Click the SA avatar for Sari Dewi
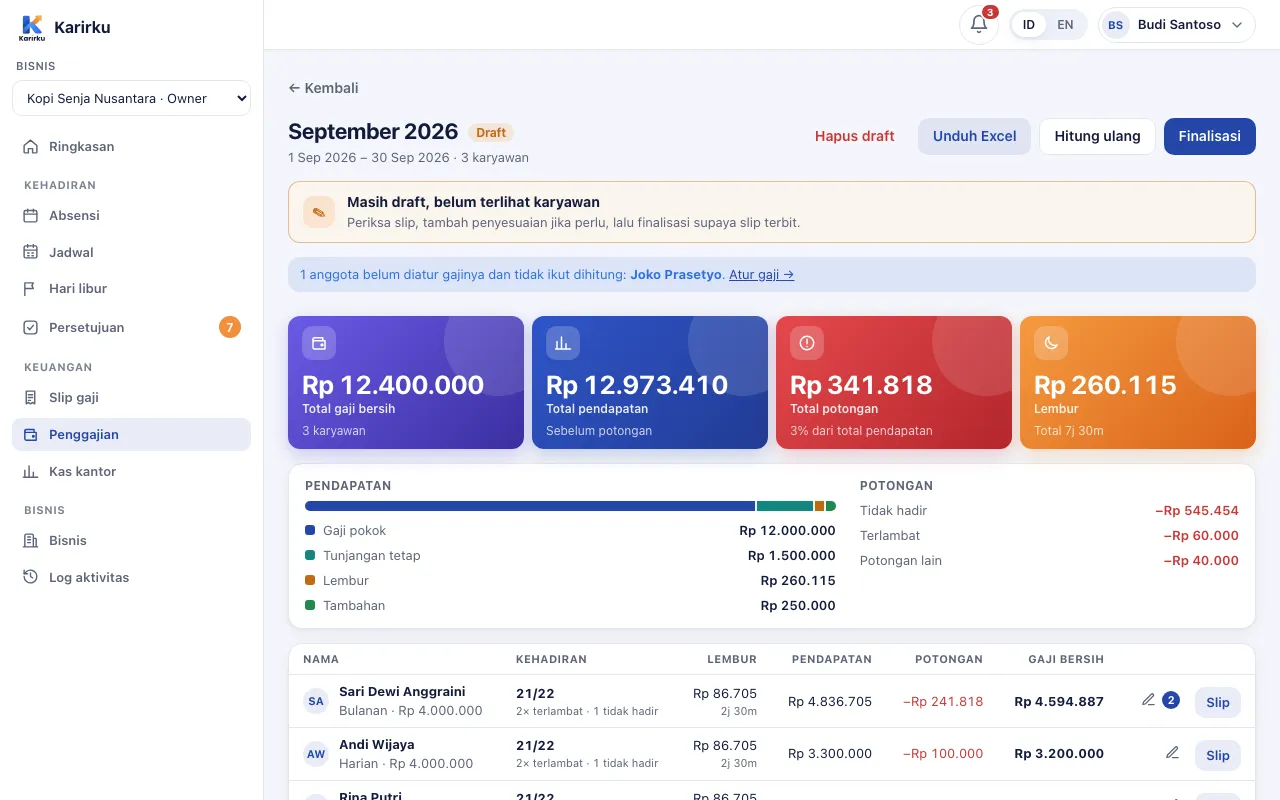1280x800 pixels. 316,701
